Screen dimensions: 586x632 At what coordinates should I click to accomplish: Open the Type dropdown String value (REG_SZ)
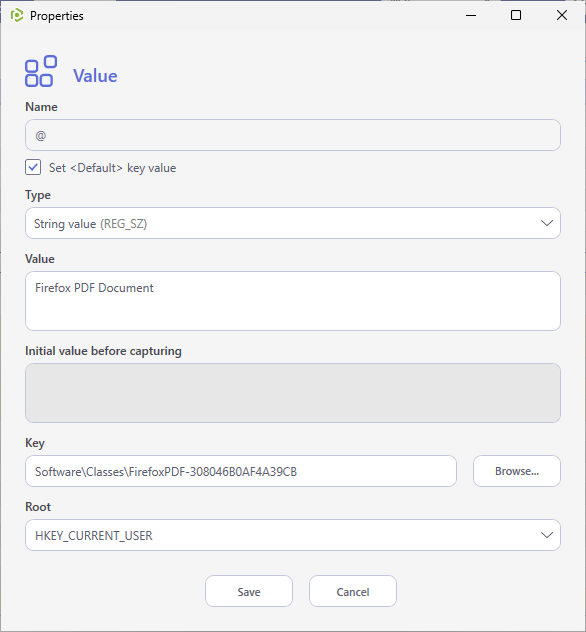pos(293,223)
